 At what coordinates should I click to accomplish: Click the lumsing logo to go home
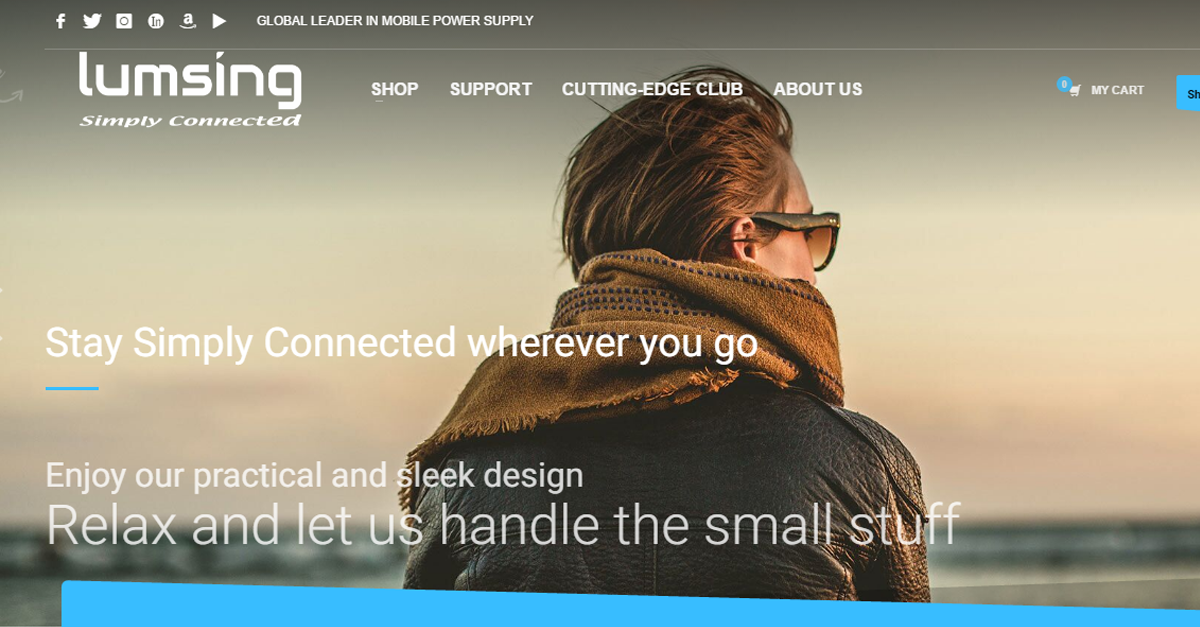coord(190,90)
